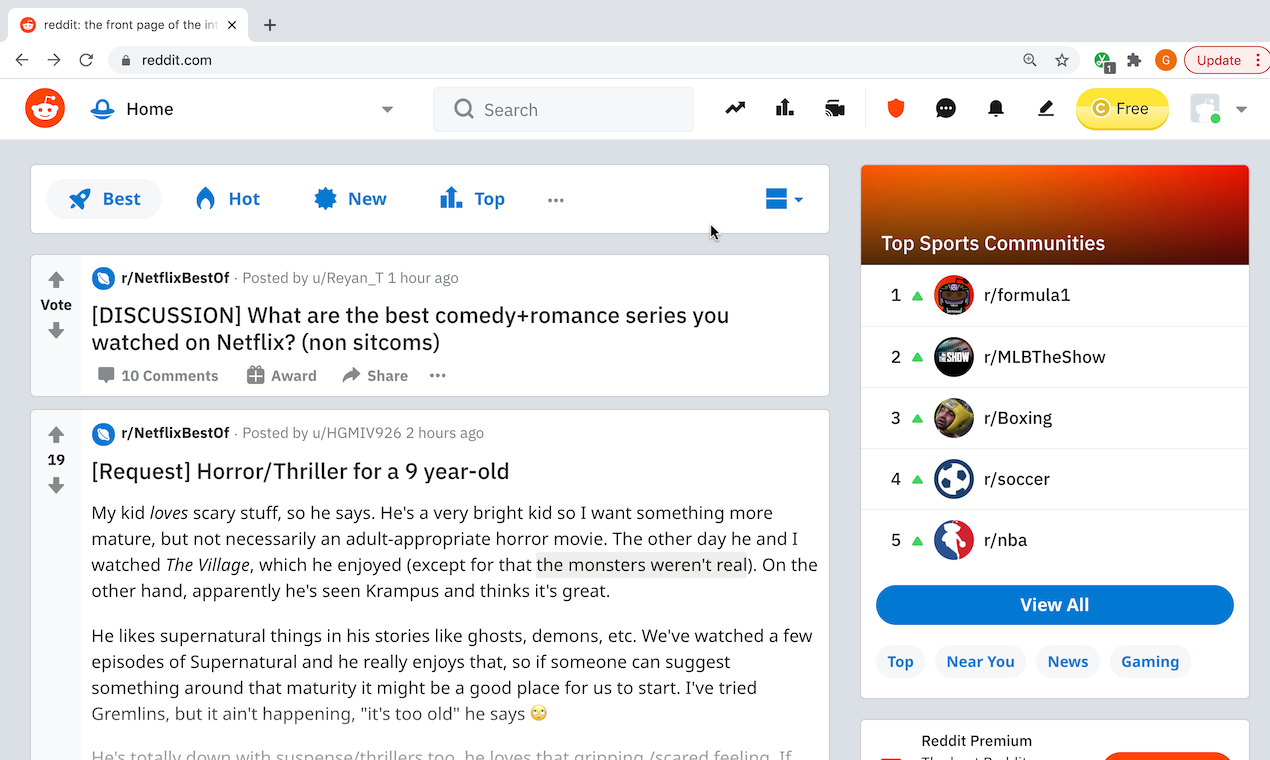Image resolution: width=1270 pixels, height=760 pixels.
Task: Click the green extension icon with badge
Action: [1104, 61]
